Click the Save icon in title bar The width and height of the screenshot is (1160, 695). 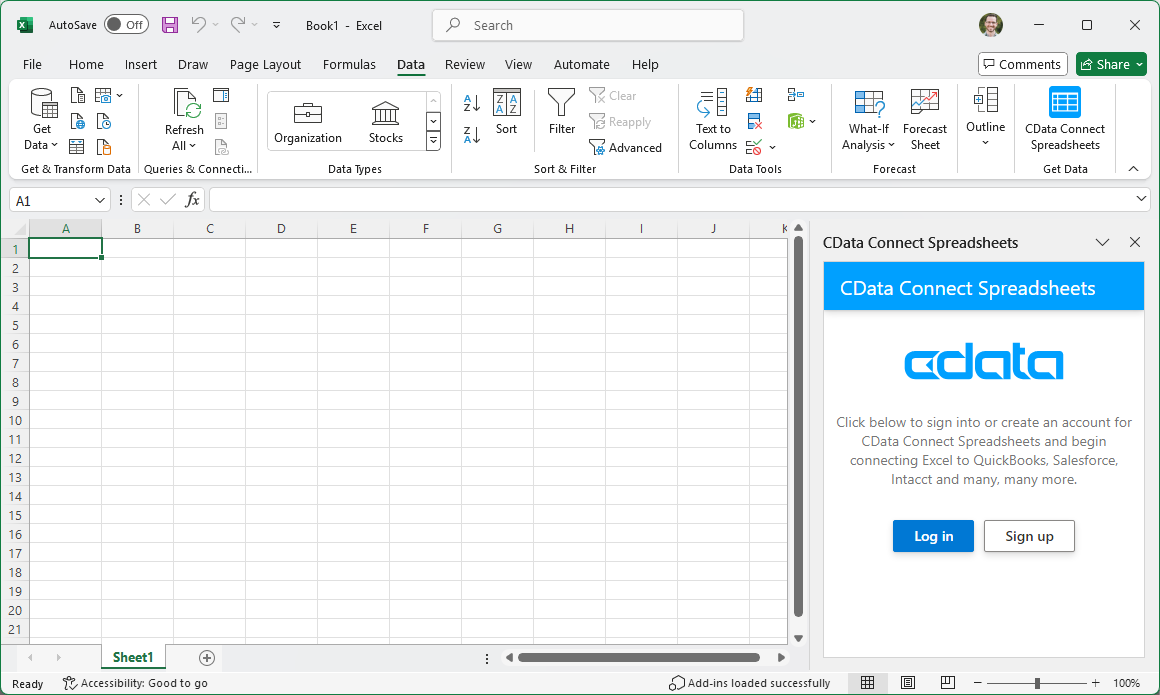pyautogui.click(x=170, y=25)
